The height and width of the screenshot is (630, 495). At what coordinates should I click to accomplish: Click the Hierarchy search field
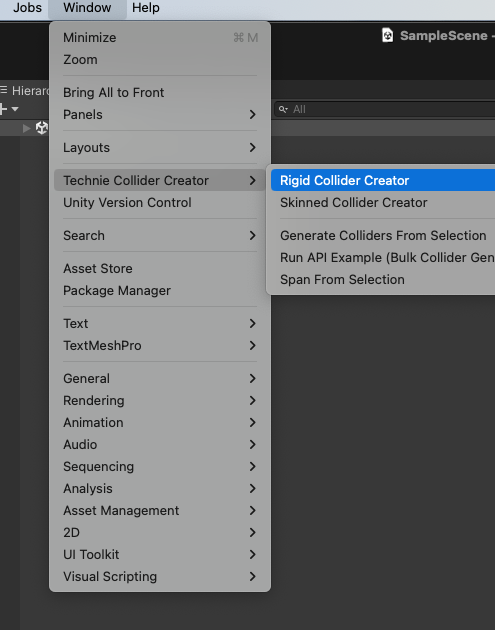click(x=385, y=109)
